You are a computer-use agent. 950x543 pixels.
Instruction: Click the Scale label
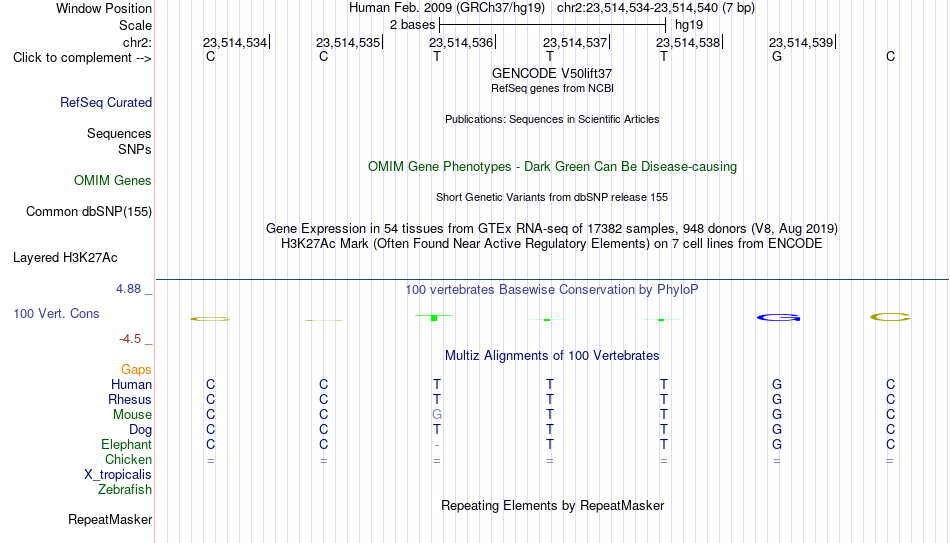coord(135,25)
